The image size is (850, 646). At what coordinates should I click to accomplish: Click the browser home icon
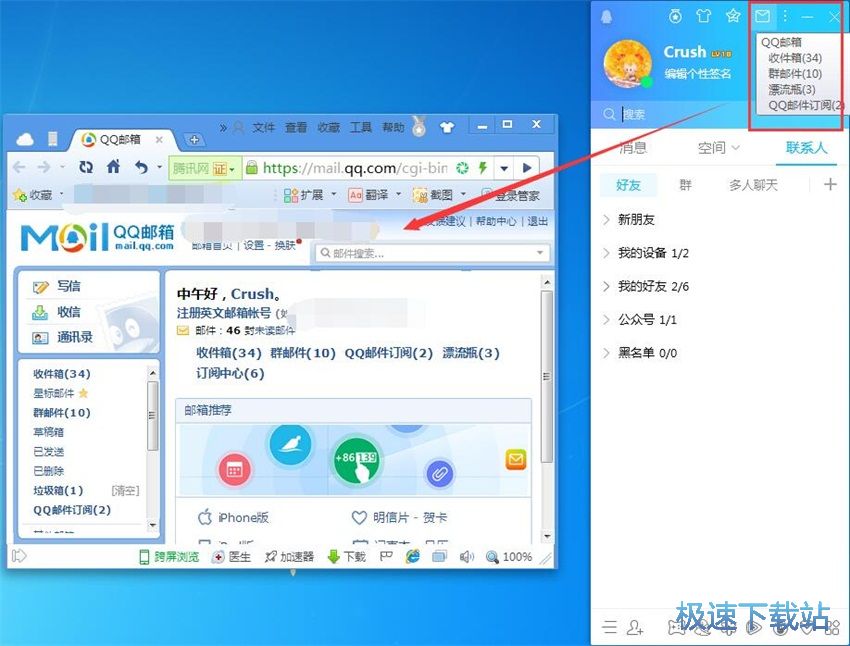pyautogui.click(x=113, y=166)
